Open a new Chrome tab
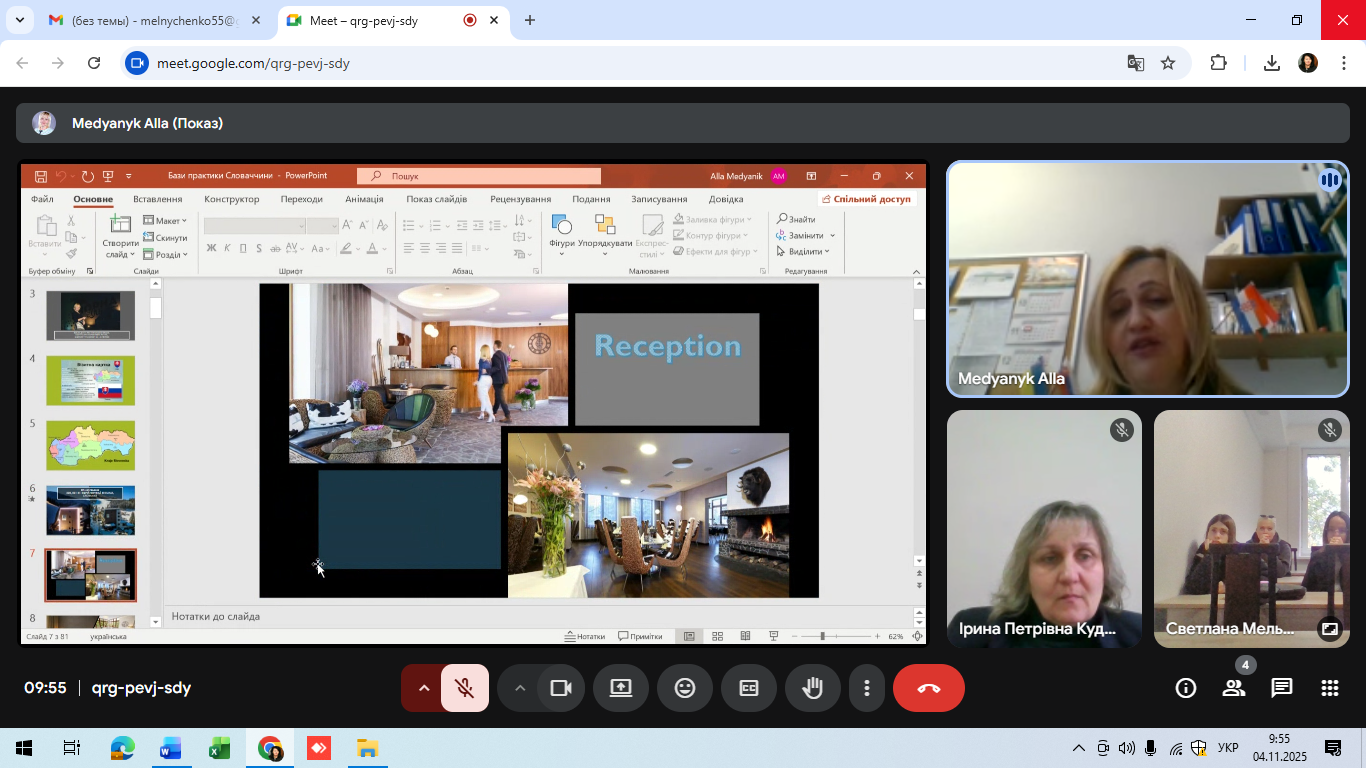1366x768 pixels. [x=530, y=20]
